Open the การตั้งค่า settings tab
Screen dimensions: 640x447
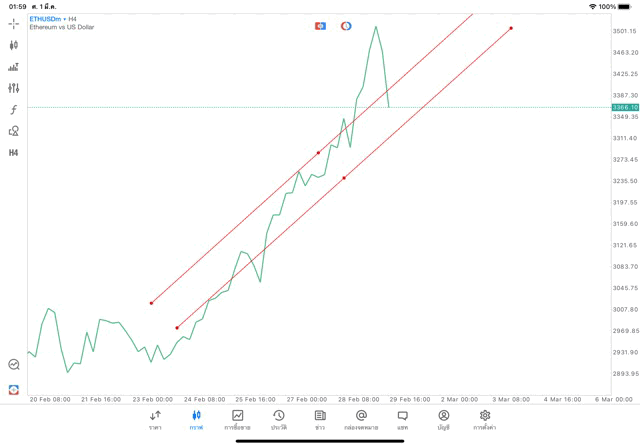(485, 419)
